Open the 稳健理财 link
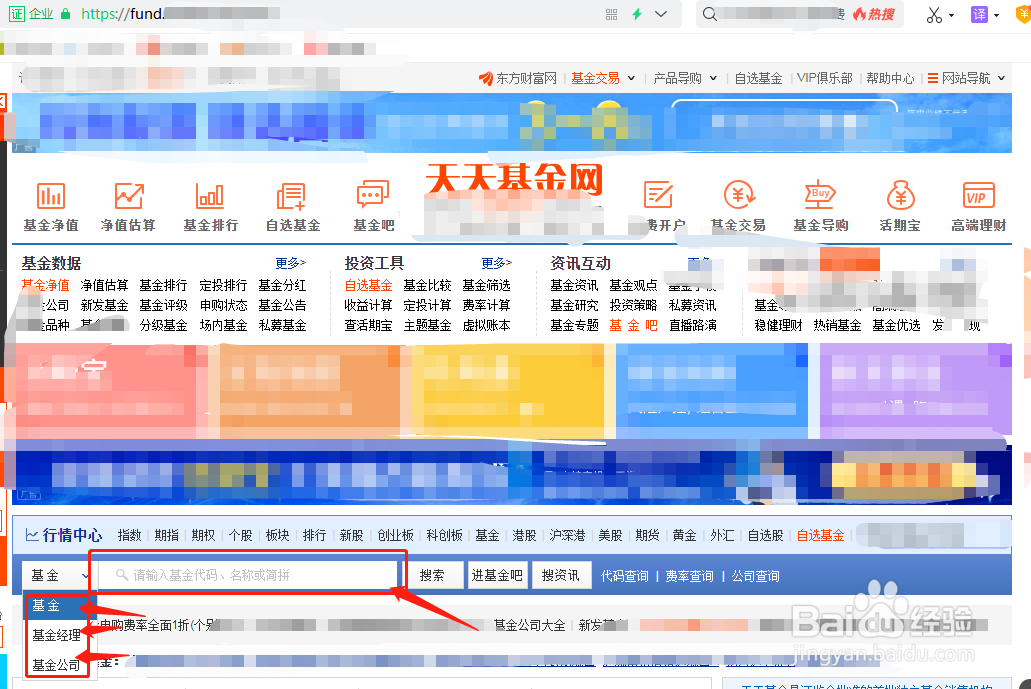This screenshot has height=689, width=1031. 779,325
